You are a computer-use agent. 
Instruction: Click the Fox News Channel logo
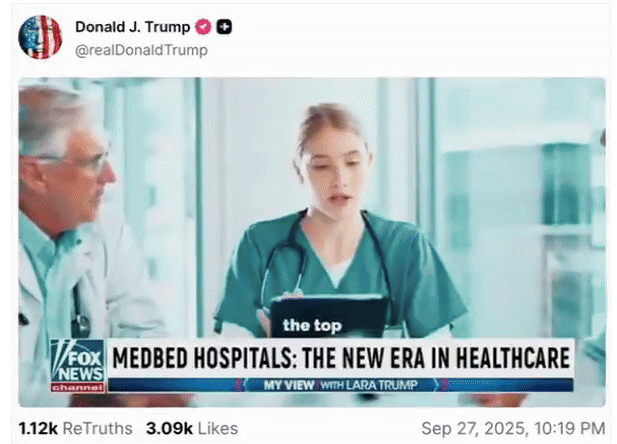78,366
